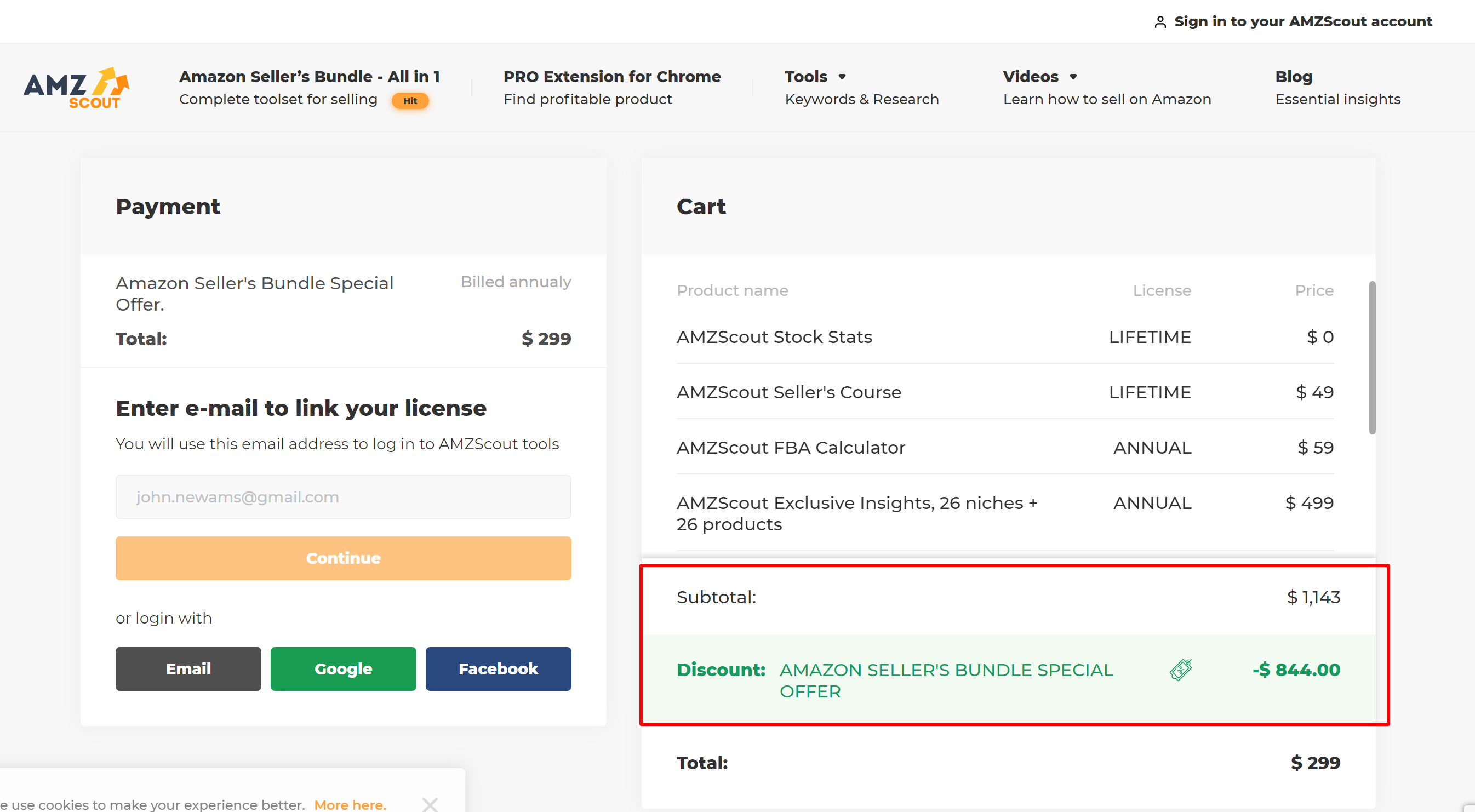Expand the Videos dropdown arrow

click(1073, 77)
